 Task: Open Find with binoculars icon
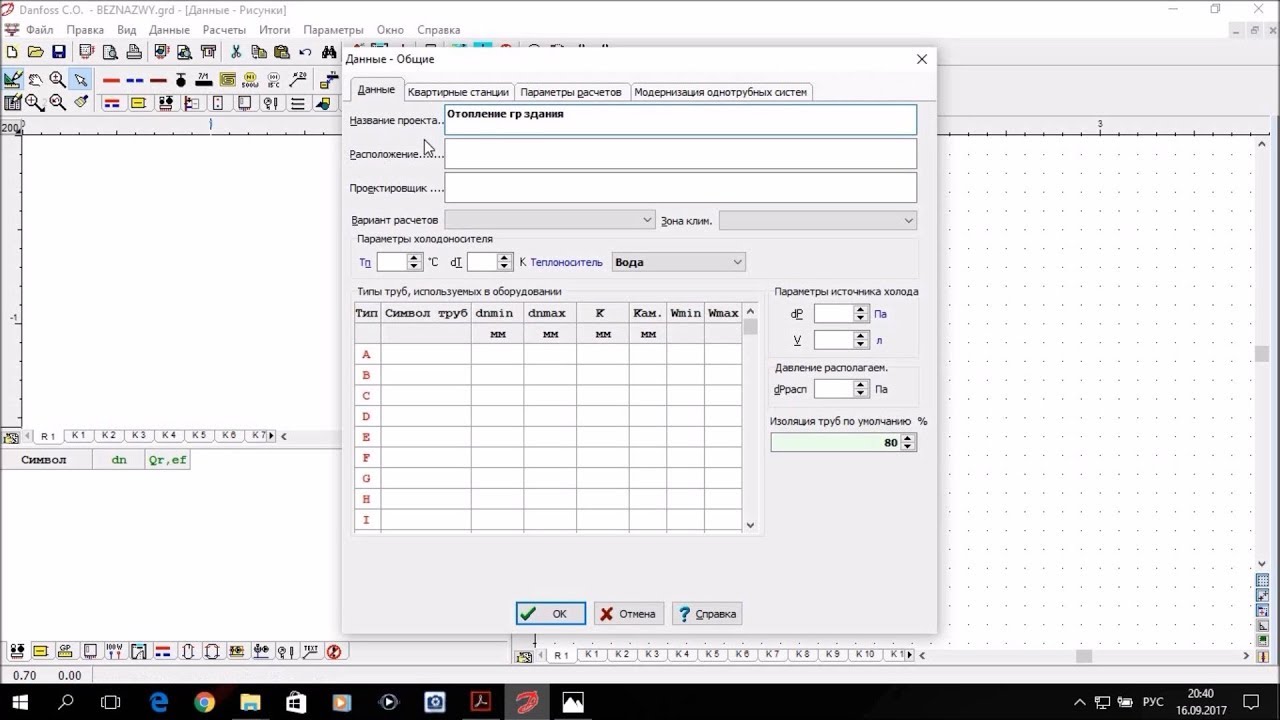click(x=328, y=52)
